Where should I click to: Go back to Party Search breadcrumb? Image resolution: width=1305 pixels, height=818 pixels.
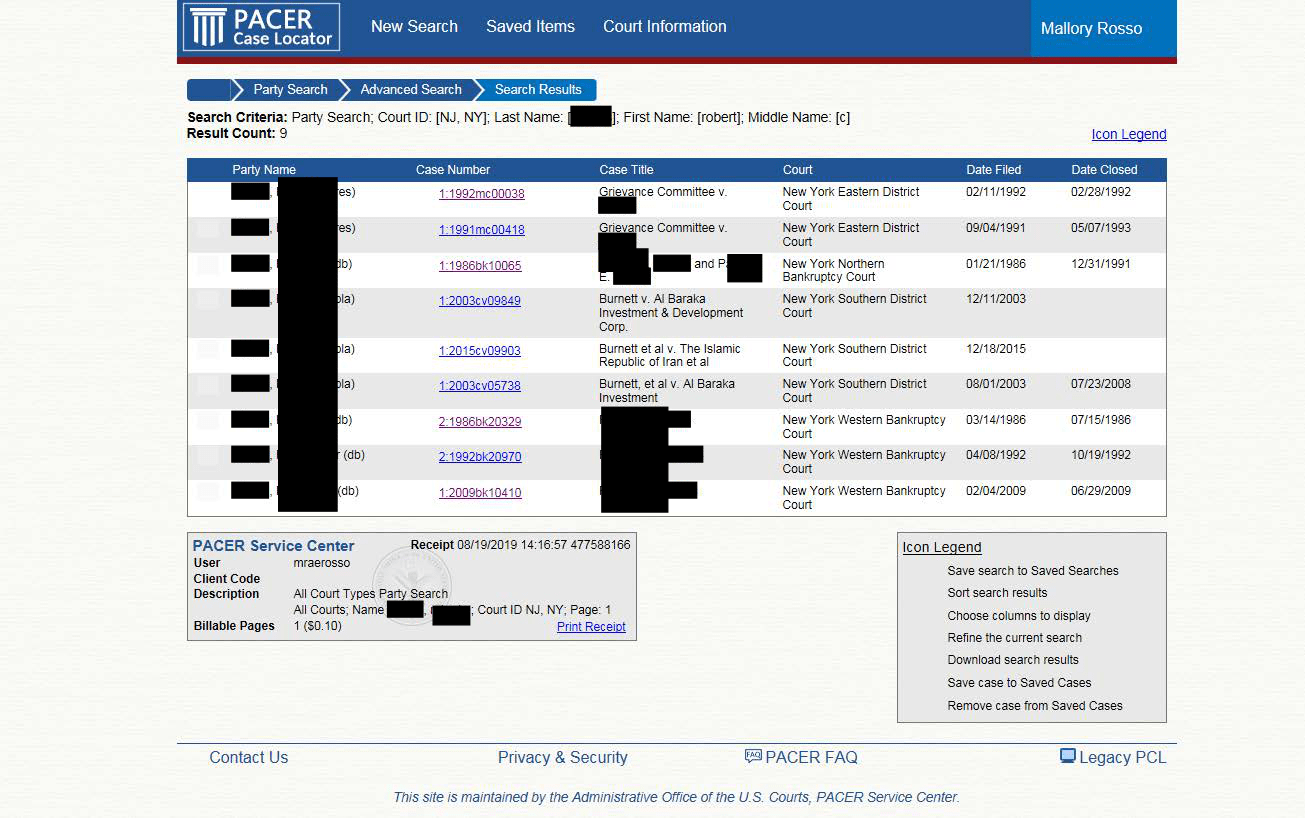point(290,90)
